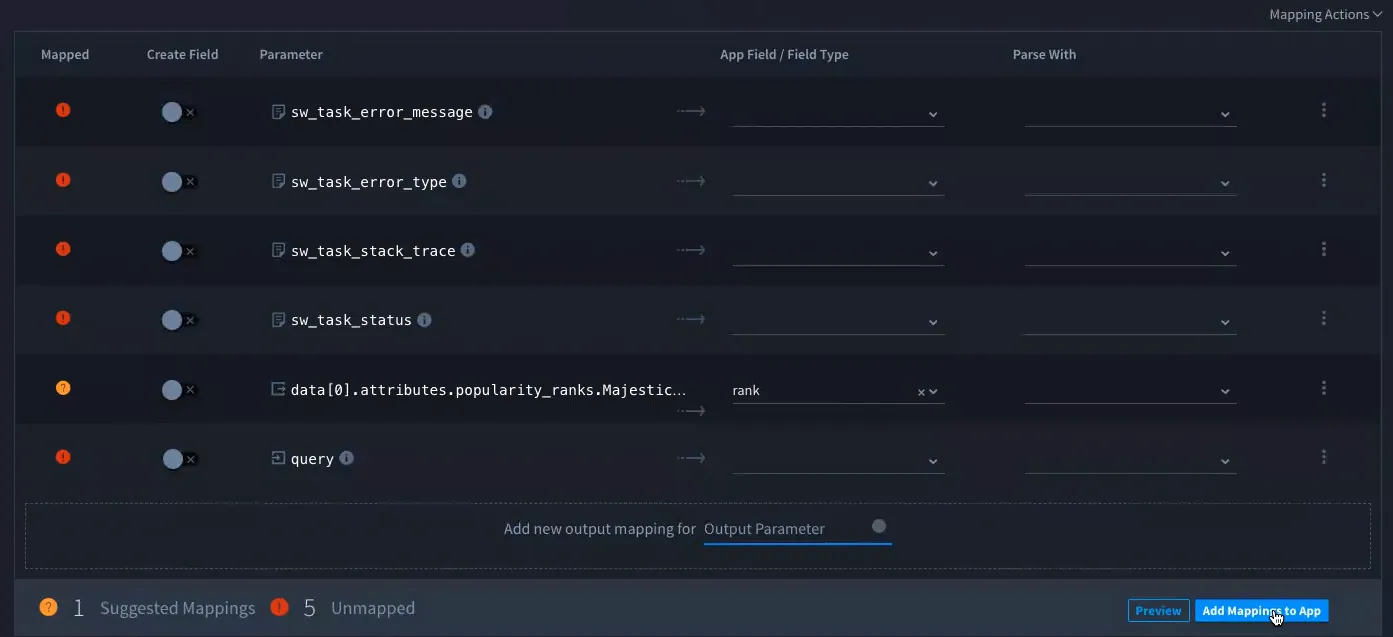1393x637 pixels.
Task: Open Parse With dropdown for sw_task_error_message
Action: point(1130,114)
